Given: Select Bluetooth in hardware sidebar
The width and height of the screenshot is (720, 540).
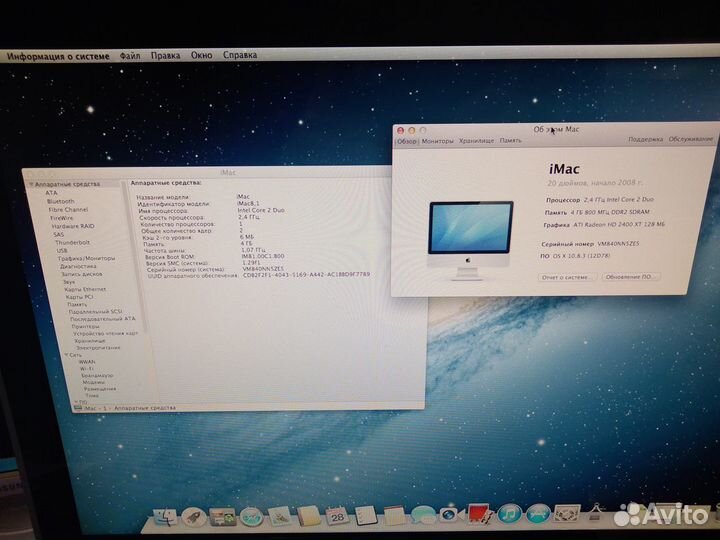Looking at the screenshot, I should click(x=60, y=201).
